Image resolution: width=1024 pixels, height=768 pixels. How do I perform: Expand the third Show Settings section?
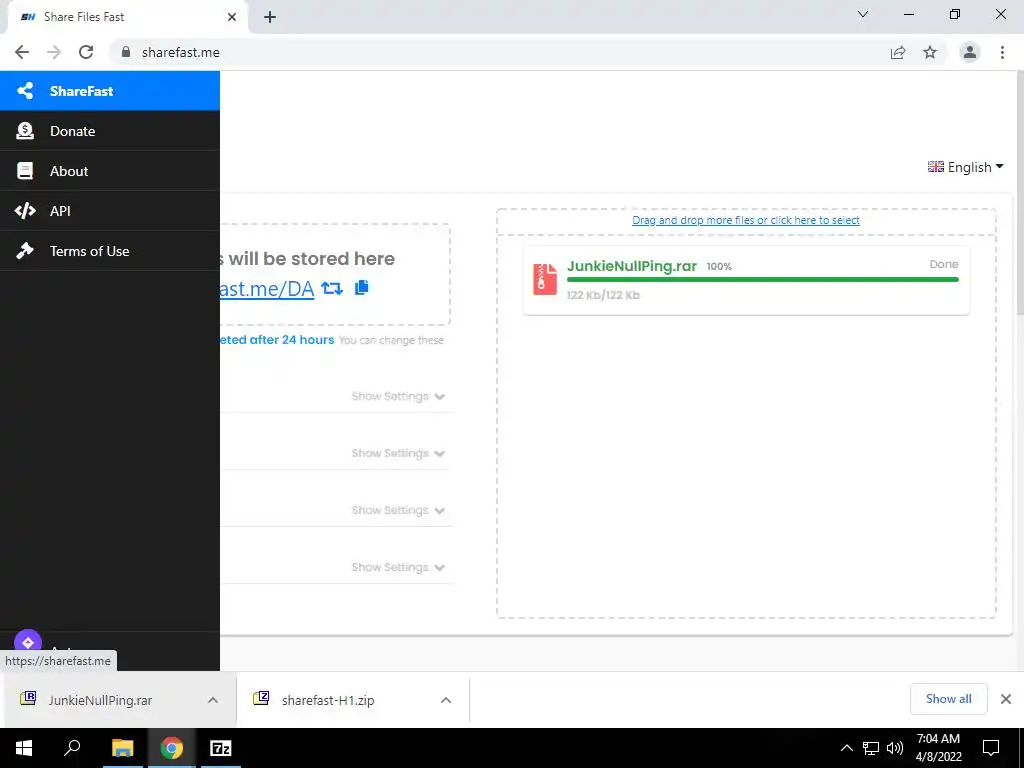coord(398,510)
